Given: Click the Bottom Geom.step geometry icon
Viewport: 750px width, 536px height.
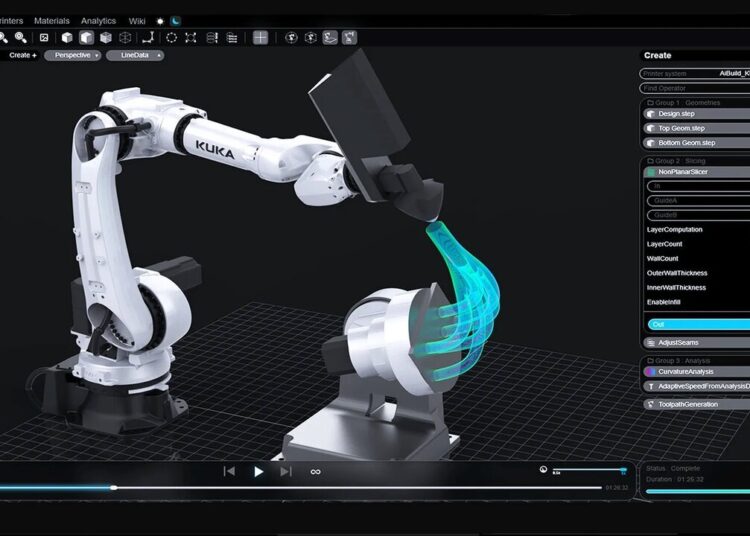Looking at the screenshot, I should click(651, 143).
